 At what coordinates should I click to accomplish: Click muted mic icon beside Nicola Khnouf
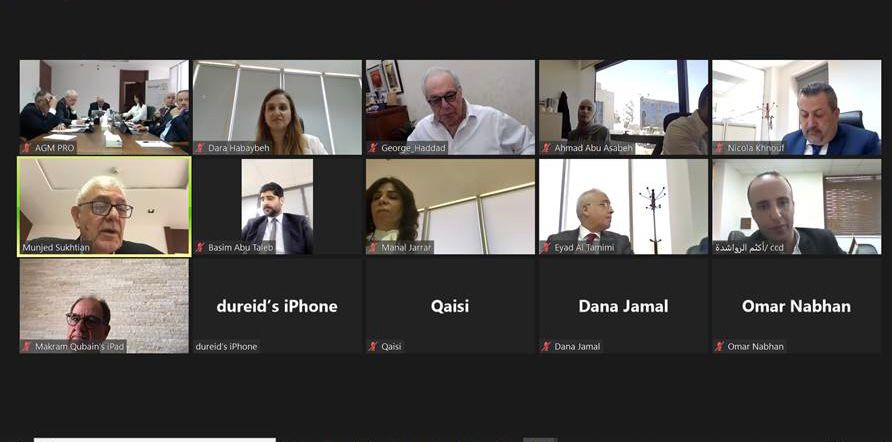click(719, 148)
